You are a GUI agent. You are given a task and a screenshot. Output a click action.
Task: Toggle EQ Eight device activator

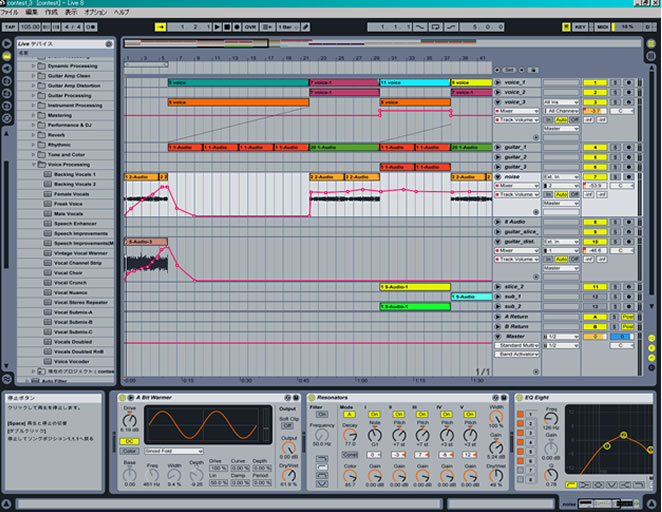(x=519, y=398)
